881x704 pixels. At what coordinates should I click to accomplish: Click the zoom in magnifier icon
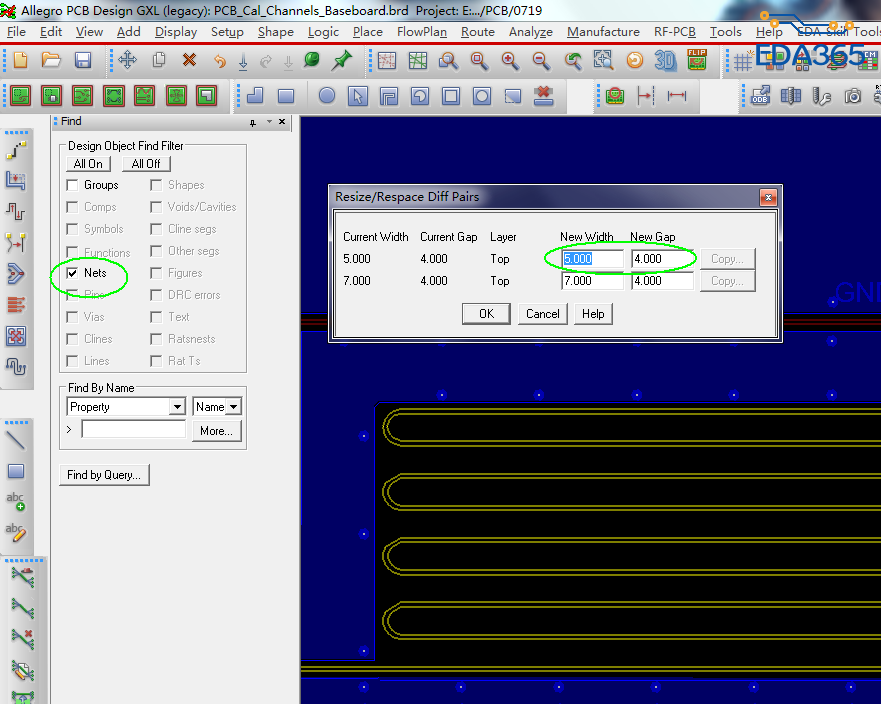click(x=510, y=61)
